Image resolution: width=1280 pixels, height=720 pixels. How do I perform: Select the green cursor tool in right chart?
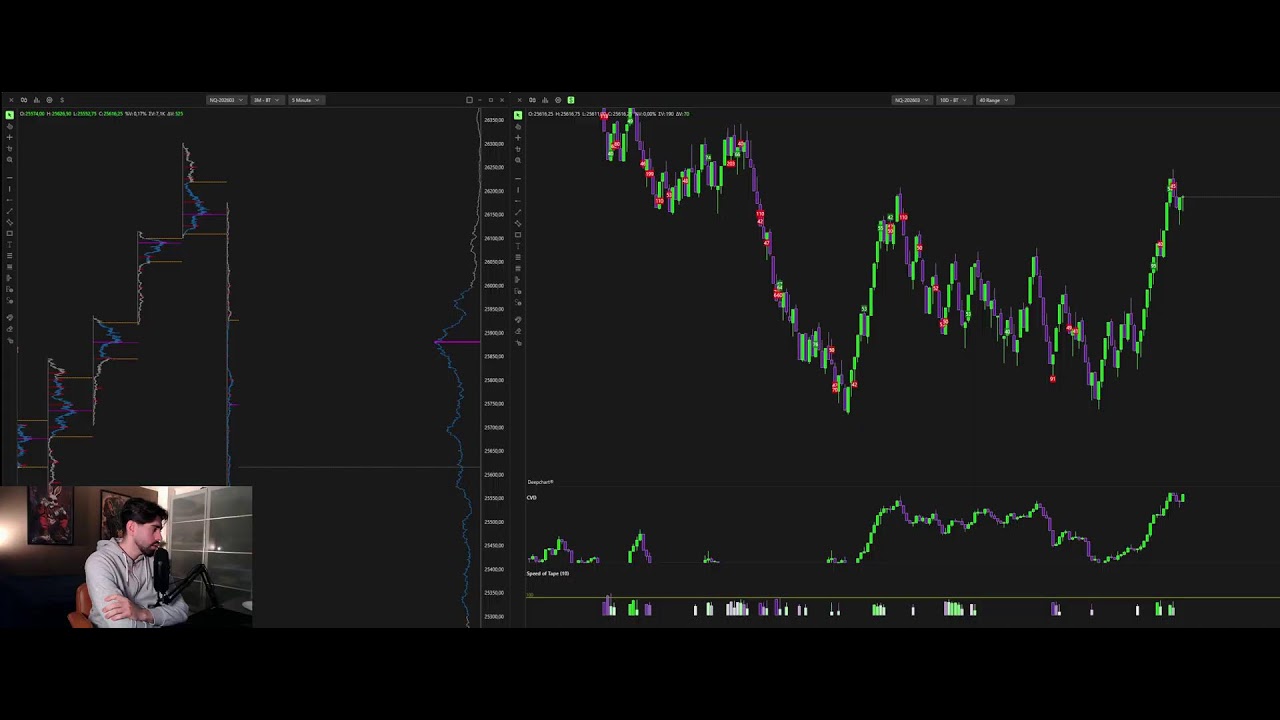(x=518, y=115)
